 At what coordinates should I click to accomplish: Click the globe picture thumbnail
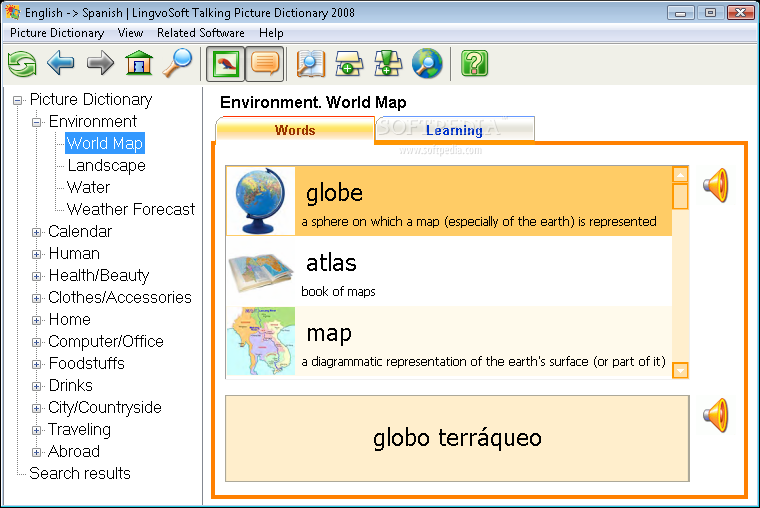click(261, 201)
